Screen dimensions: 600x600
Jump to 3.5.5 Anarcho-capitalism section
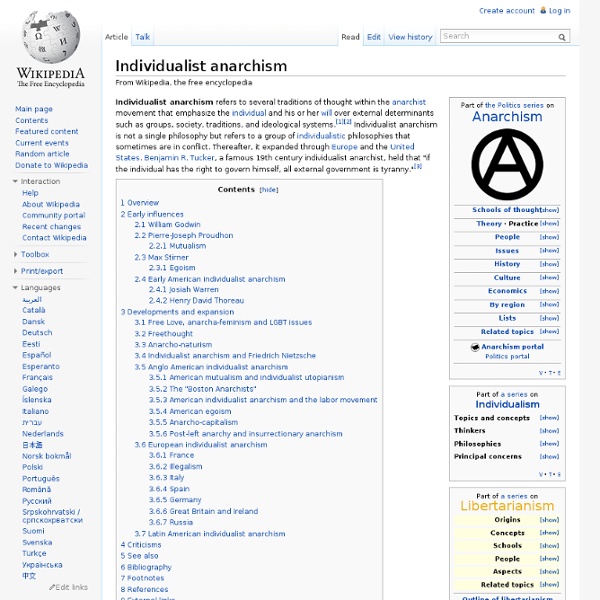[193, 422]
